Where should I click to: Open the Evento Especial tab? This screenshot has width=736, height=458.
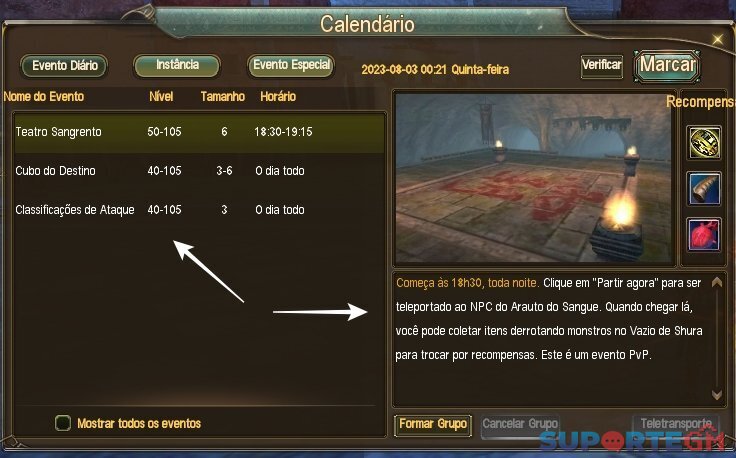click(x=291, y=65)
